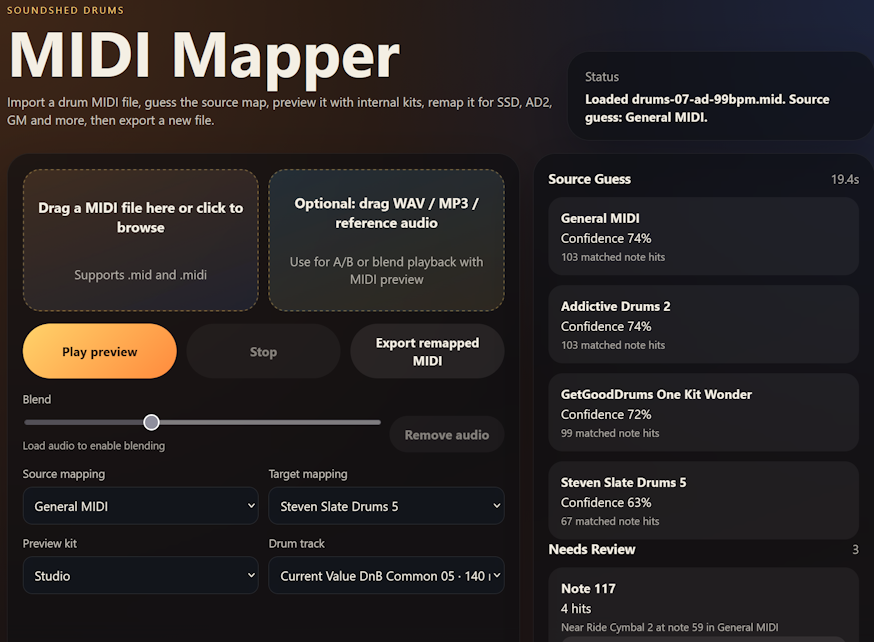Open the Target mapping dropdown
This screenshot has height=642, width=874.
[386, 506]
